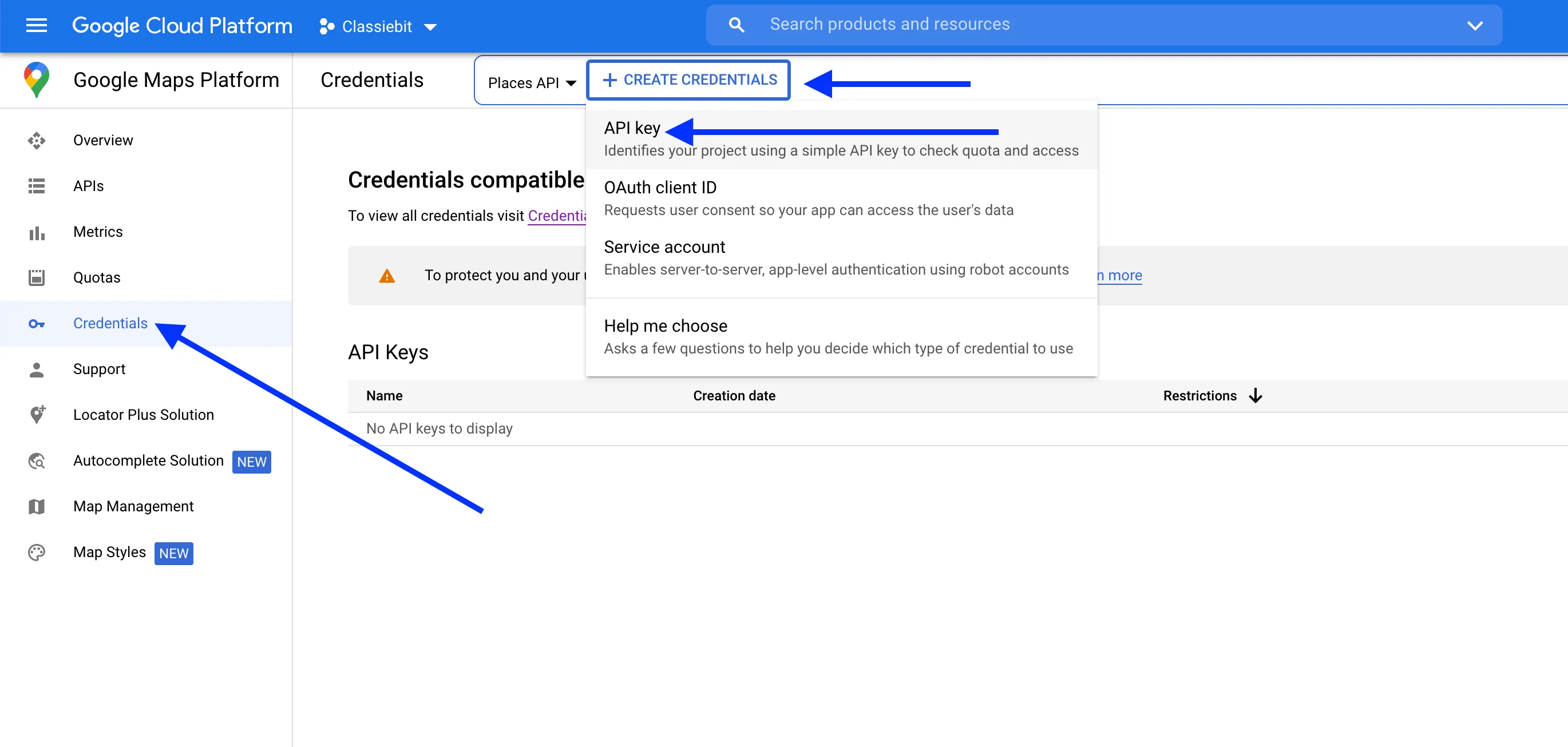Open the APIs section icon

point(37,185)
